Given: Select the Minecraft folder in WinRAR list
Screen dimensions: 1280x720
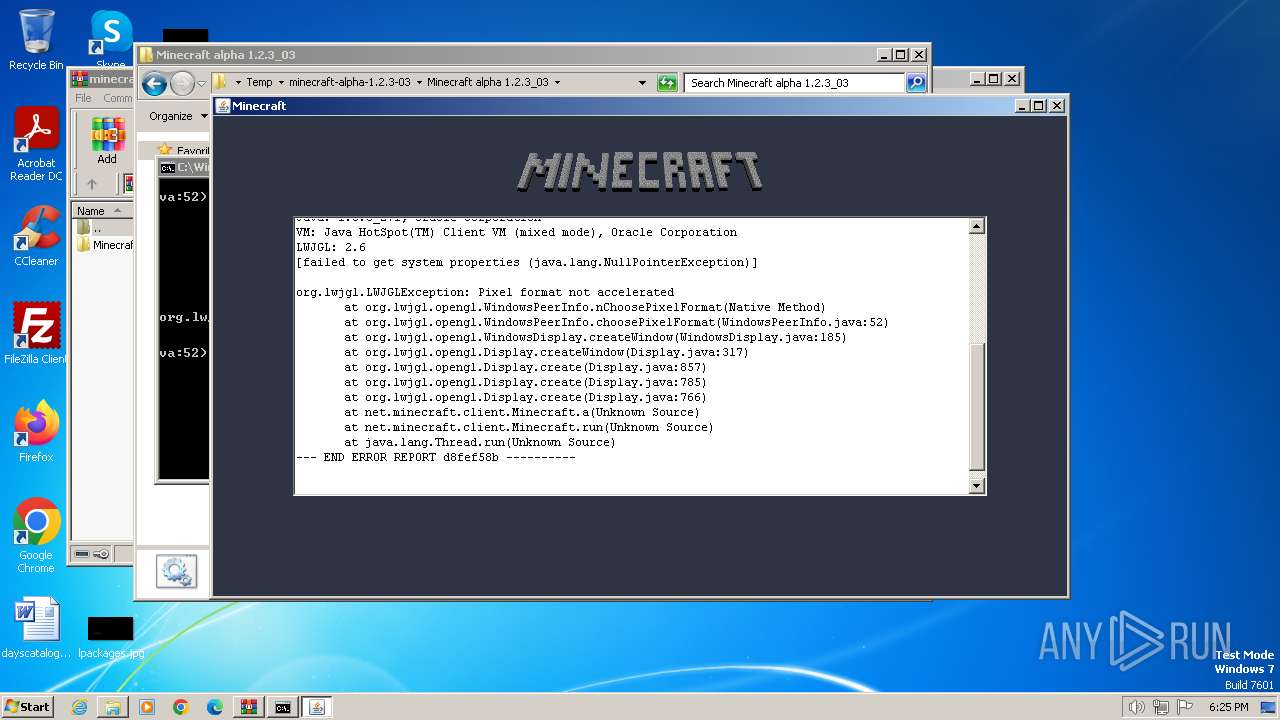Looking at the screenshot, I should point(104,245).
